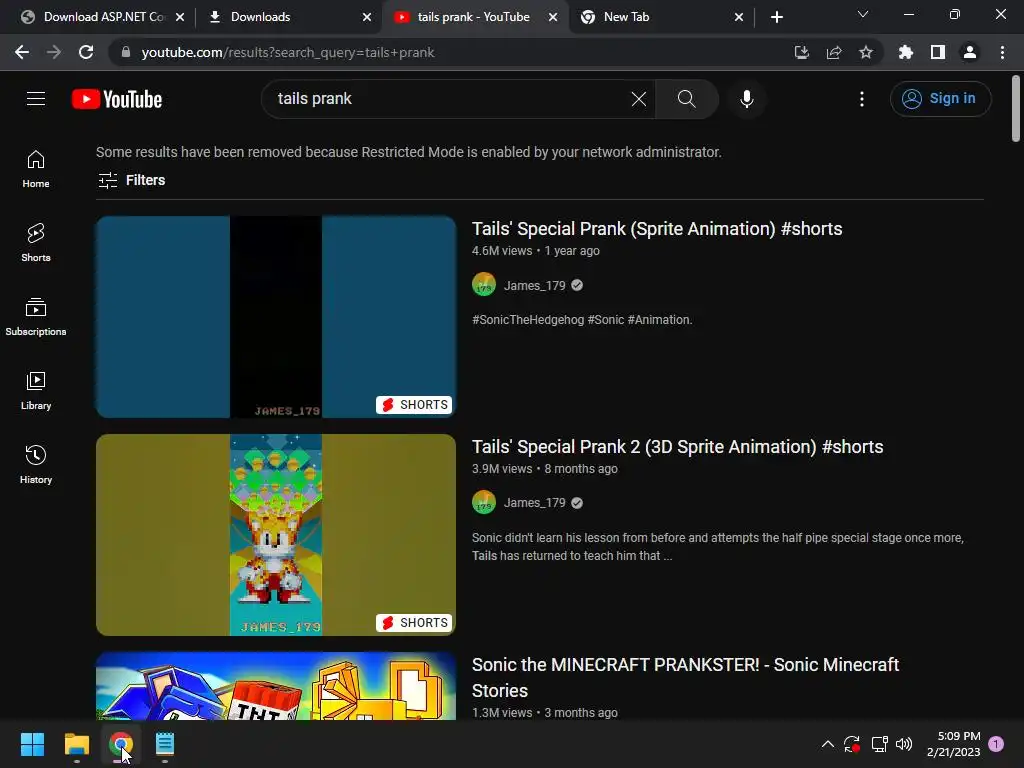The image size is (1024, 768).
Task: Open File Explorer from the taskbar
Action: pyautogui.click(x=76, y=744)
